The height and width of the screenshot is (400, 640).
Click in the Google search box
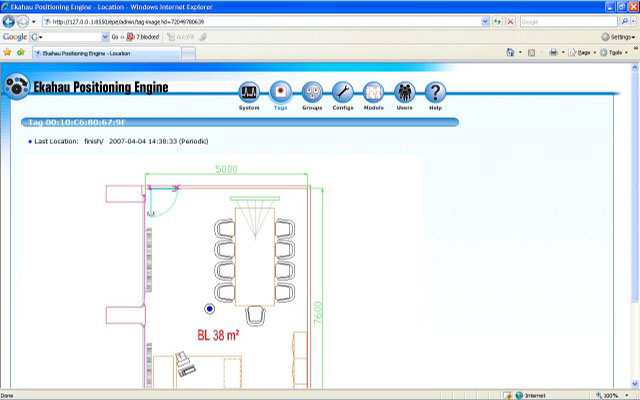(x=568, y=22)
